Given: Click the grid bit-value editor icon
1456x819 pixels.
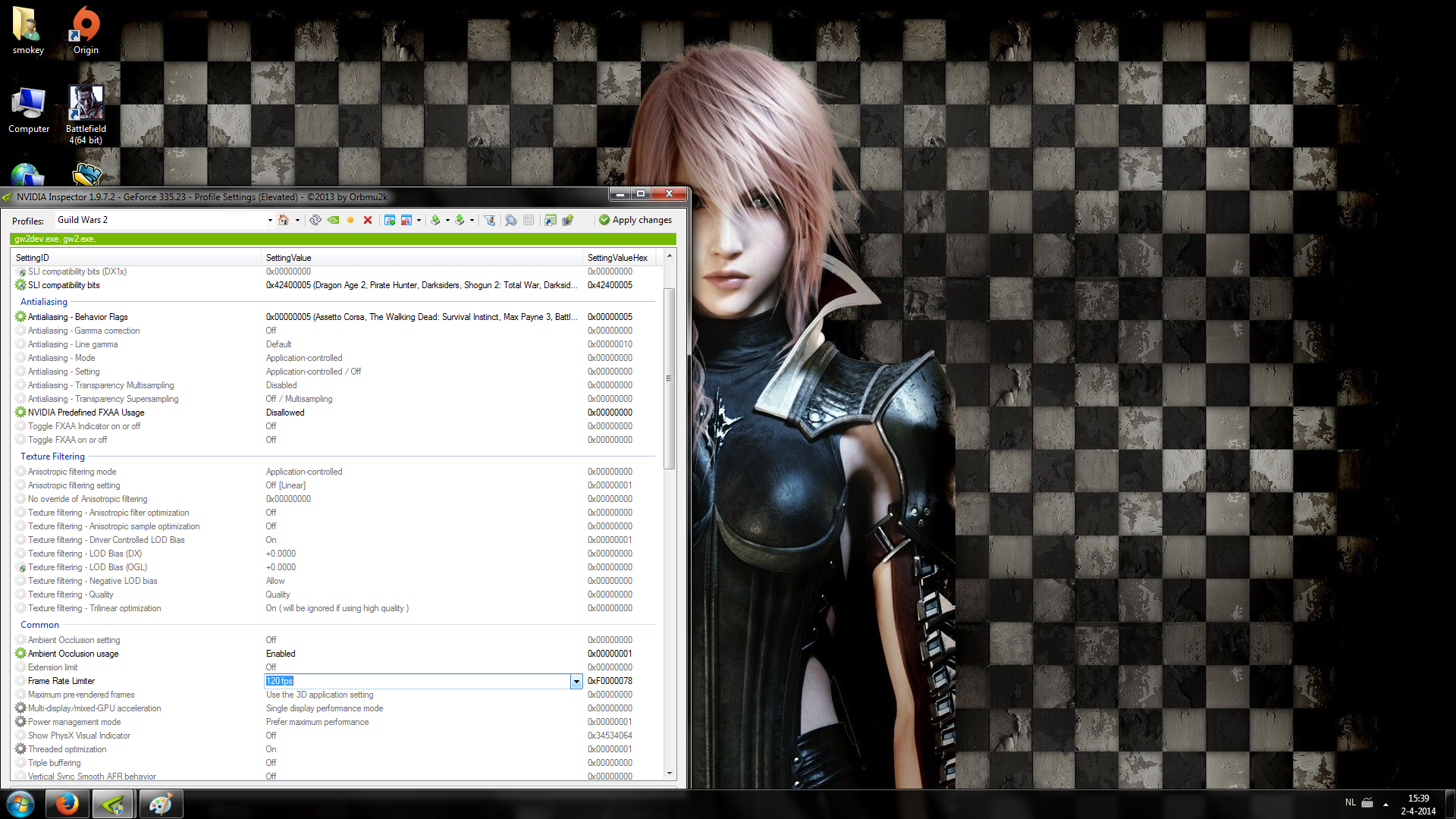Looking at the screenshot, I should (529, 220).
